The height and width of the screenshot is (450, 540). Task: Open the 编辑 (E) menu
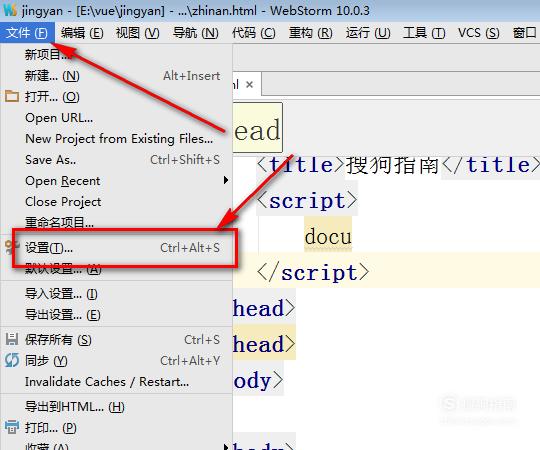pos(82,33)
